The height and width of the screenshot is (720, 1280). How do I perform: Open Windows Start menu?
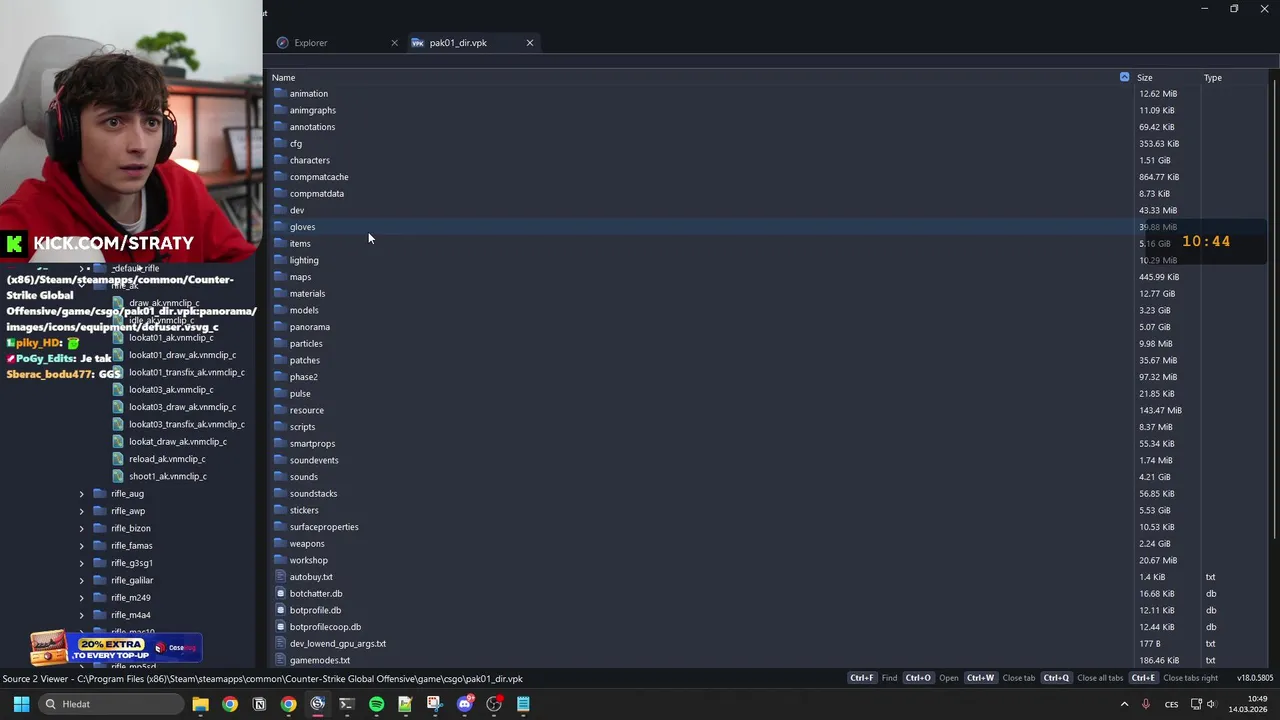[x=21, y=704]
